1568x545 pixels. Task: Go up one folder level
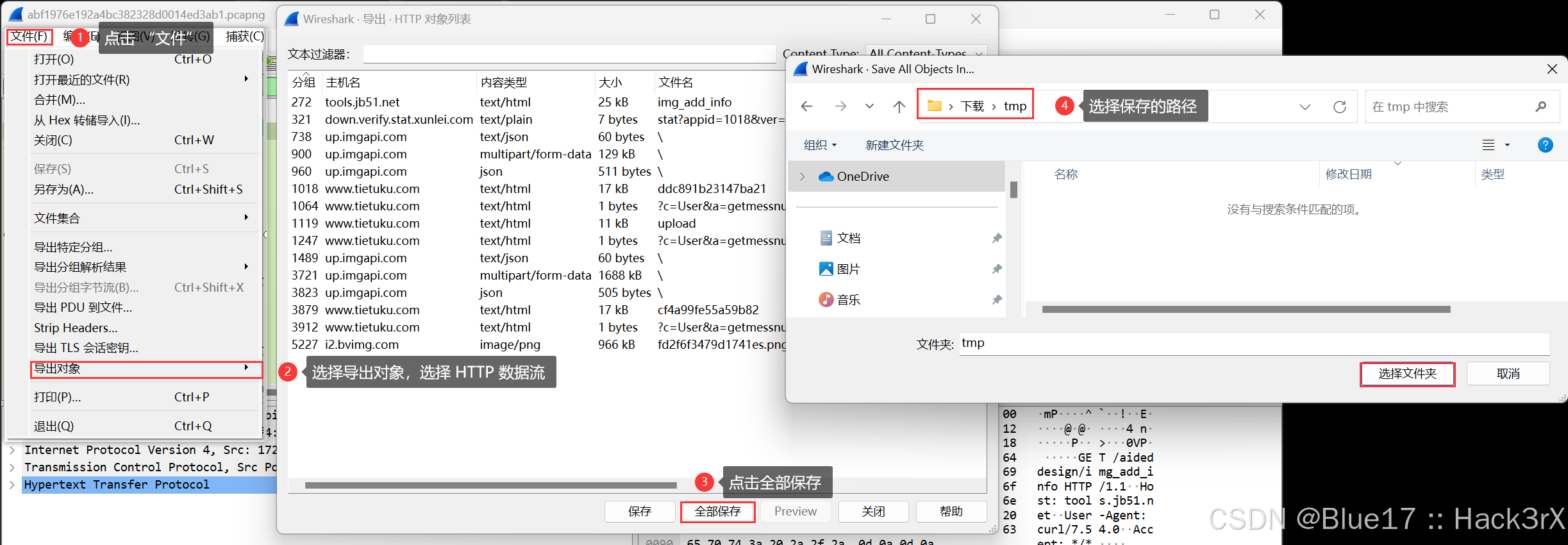(x=899, y=106)
